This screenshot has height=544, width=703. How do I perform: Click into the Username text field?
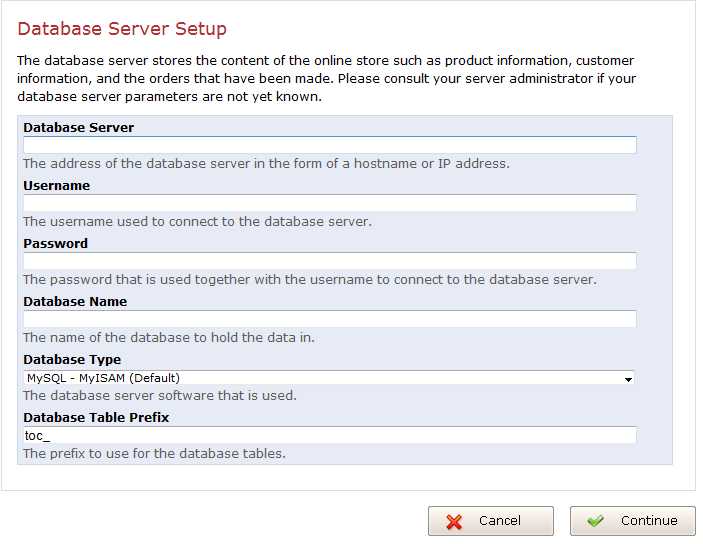coord(330,203)
